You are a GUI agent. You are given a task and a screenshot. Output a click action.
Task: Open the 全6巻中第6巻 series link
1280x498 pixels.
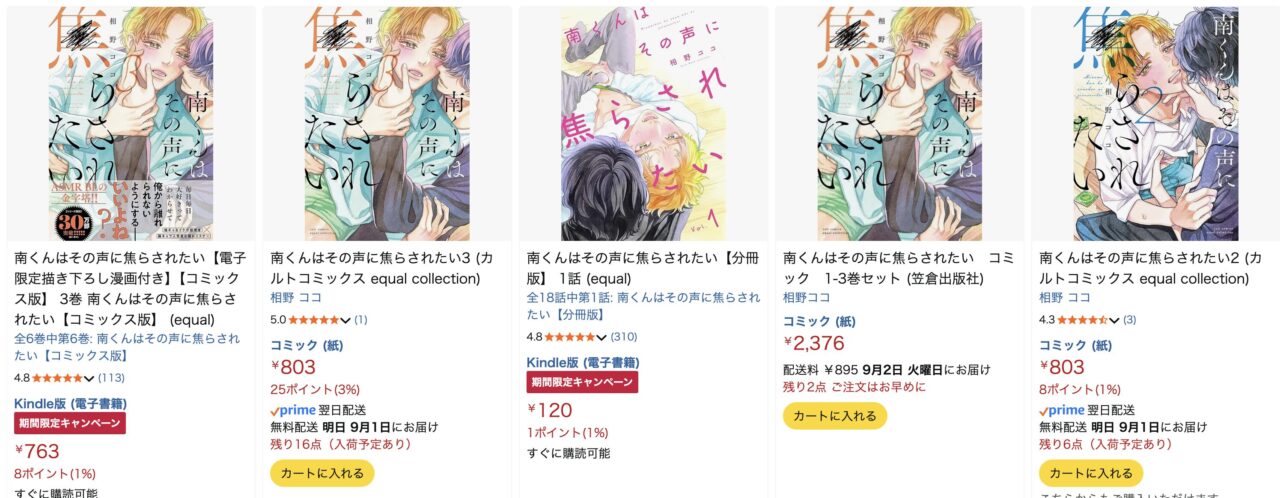pyautogui.click(x=126, y=347)
